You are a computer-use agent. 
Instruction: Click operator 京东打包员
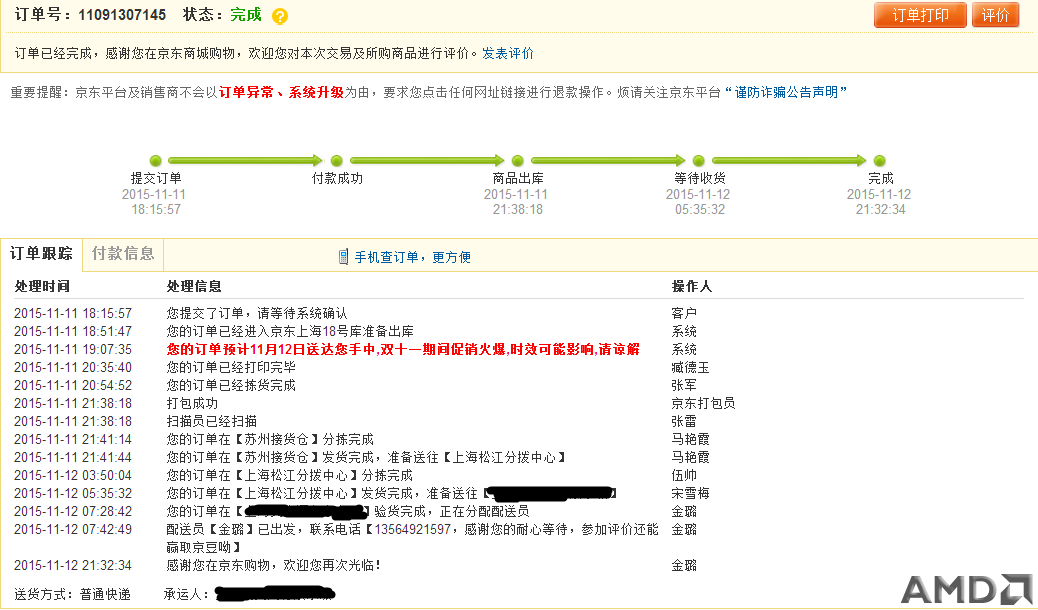[x=703, y=403]
